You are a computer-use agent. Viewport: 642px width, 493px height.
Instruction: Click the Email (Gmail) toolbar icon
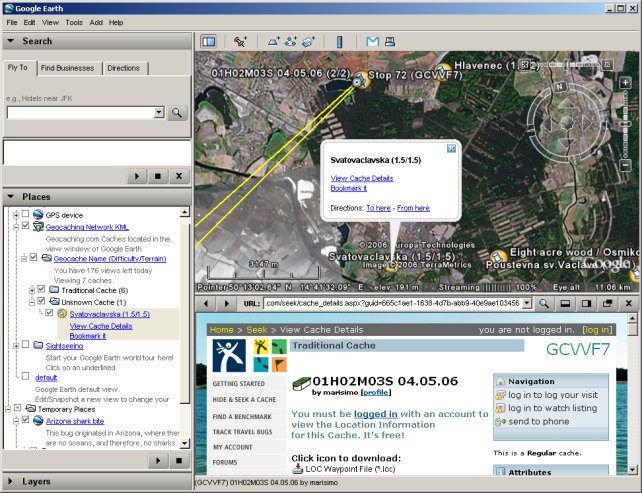[373, 41]
